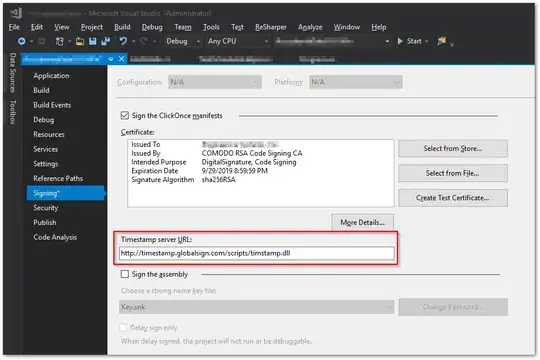
Task: Open the ReSharper menu
Action: (x=271, y=27)
